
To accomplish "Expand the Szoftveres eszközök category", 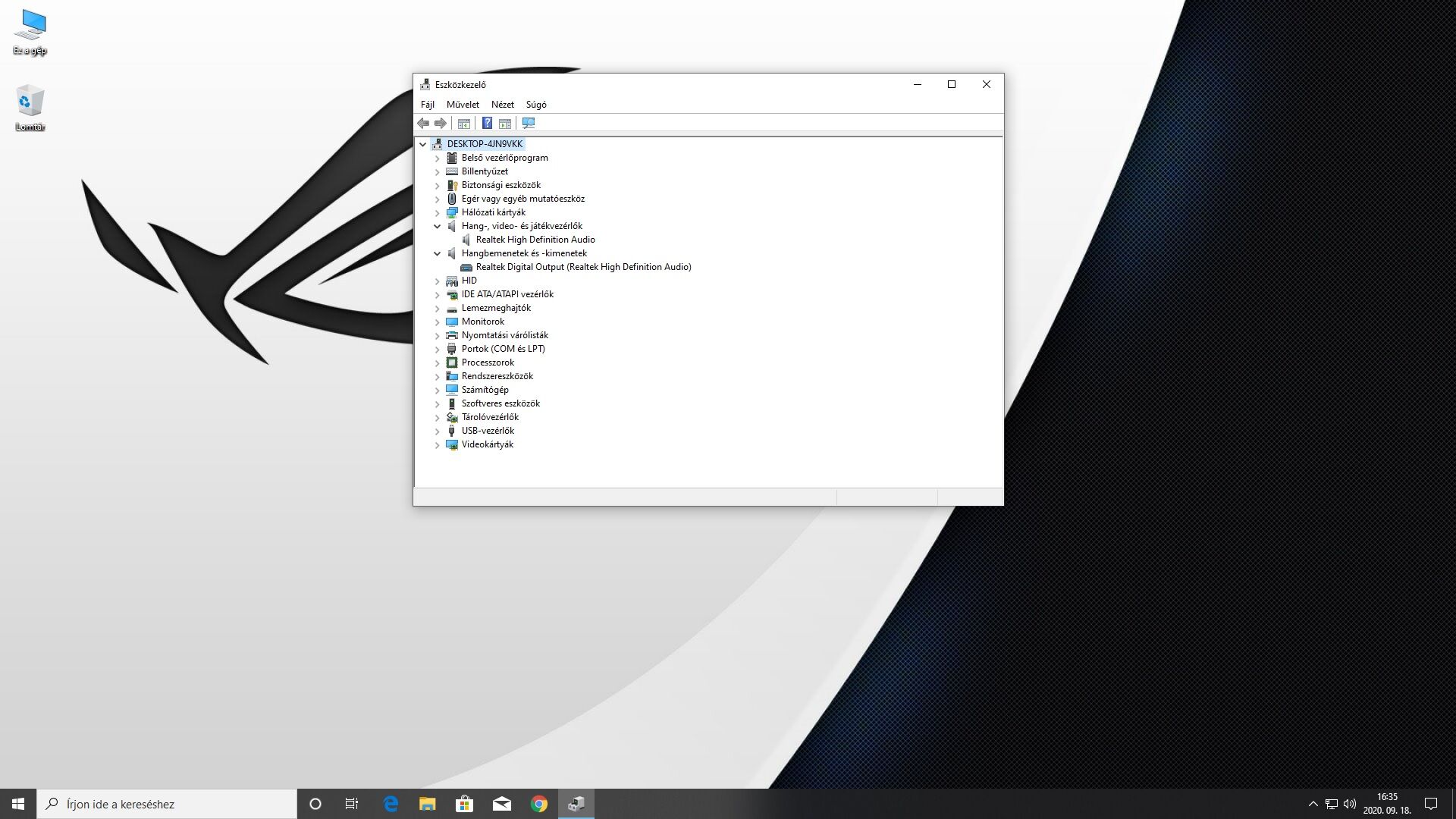I will point(438,403).
